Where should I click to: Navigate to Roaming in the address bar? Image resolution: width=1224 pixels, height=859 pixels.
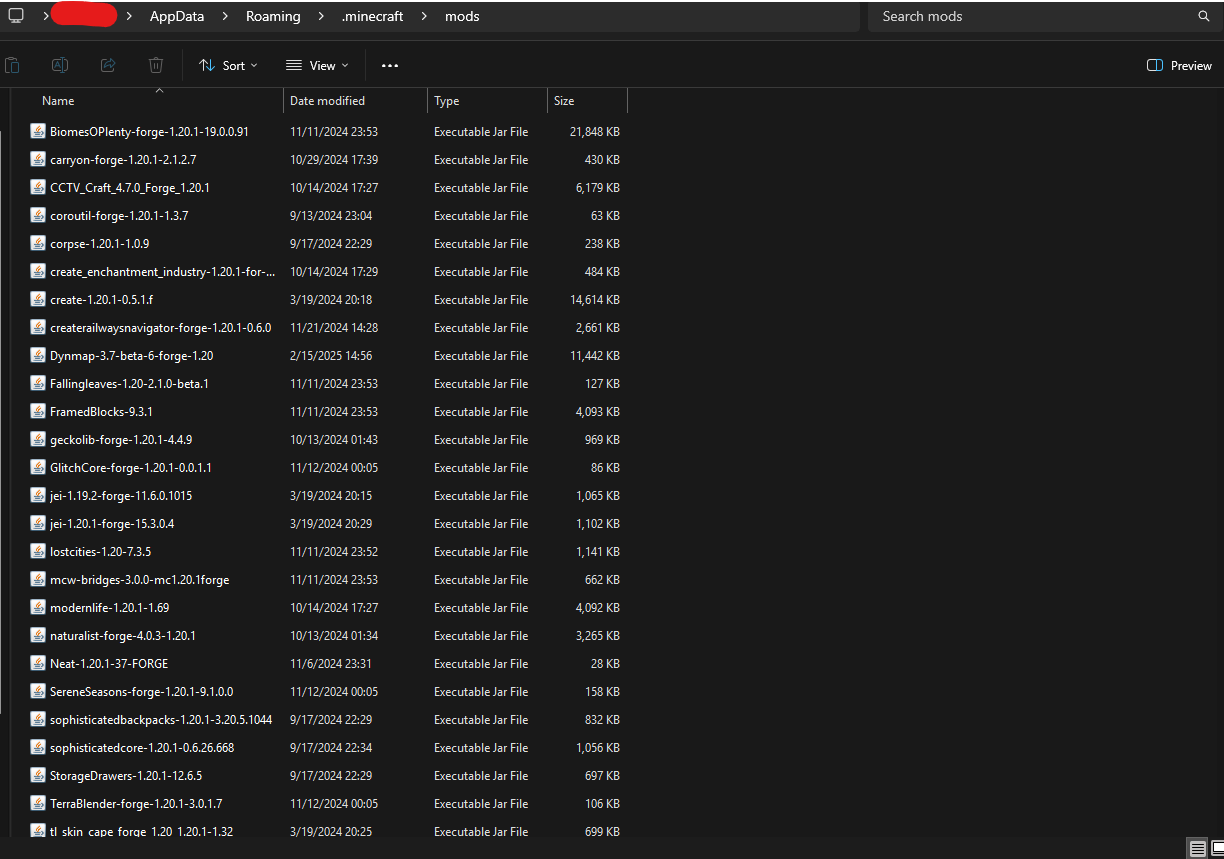click(273, 16)
